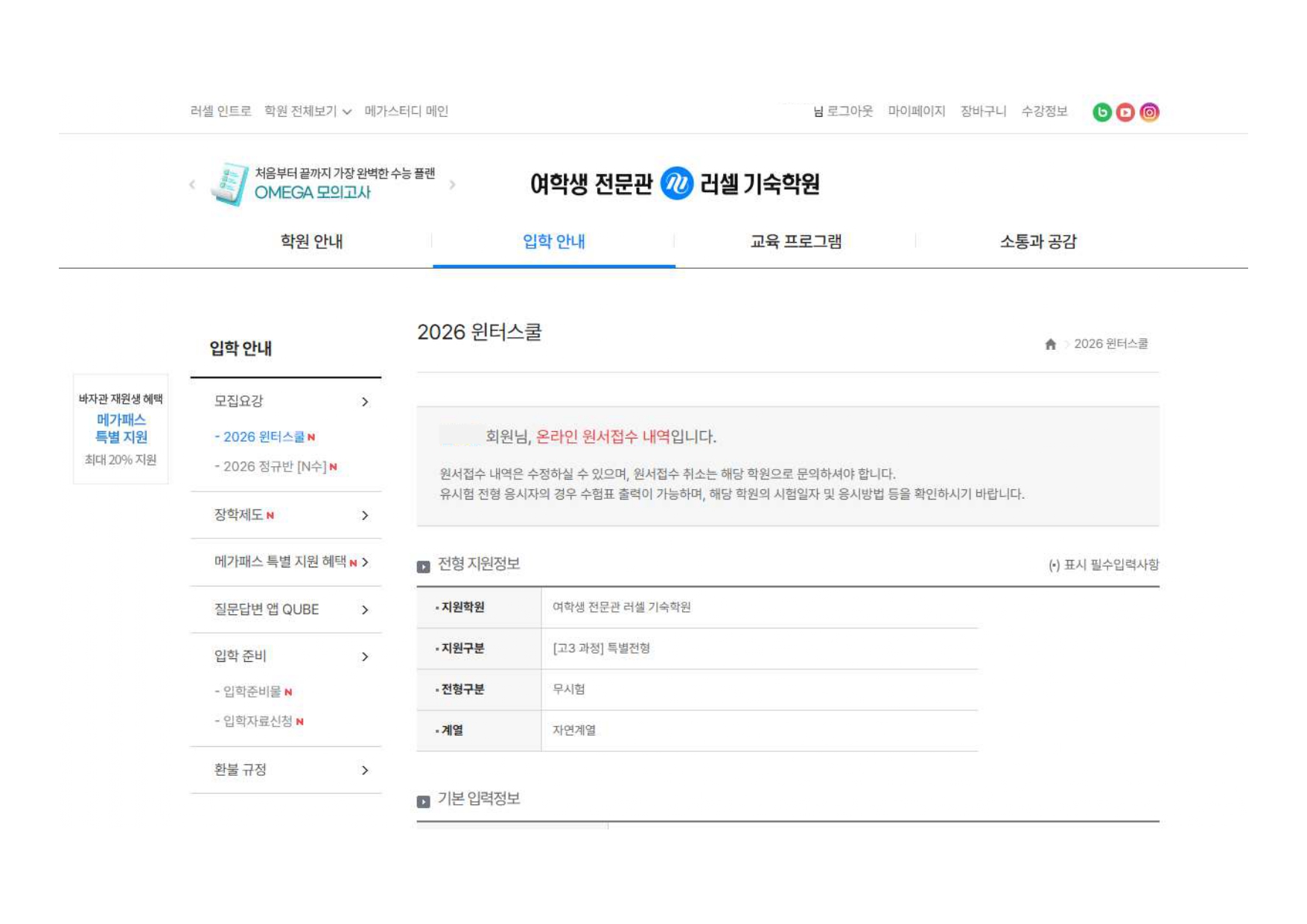Show next banner with right arrow
The width and height of the screenshot is (1307, 924).
click(x=452, y=185)
